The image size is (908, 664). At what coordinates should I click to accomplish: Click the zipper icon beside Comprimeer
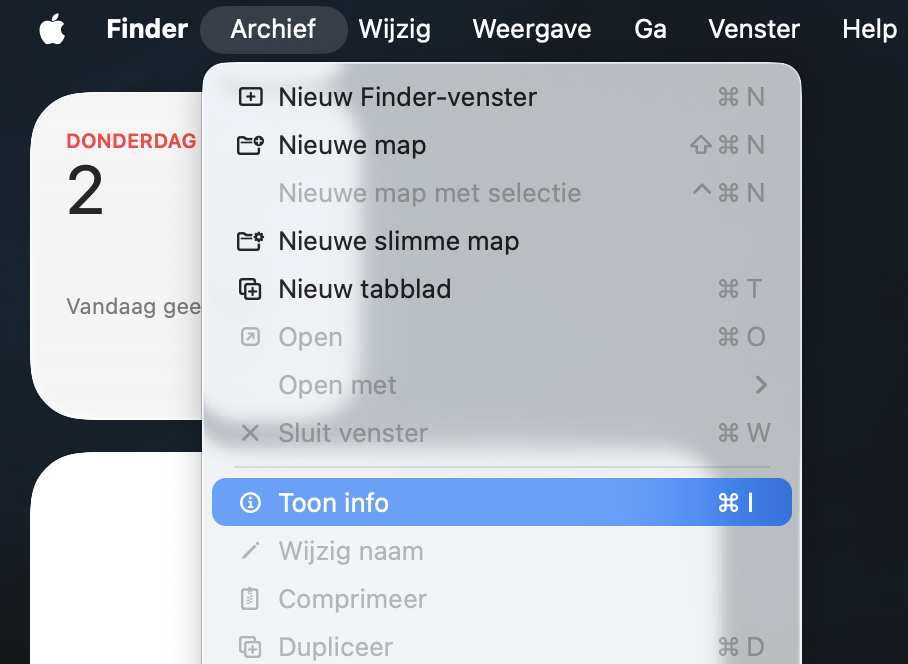coord(250,599)
